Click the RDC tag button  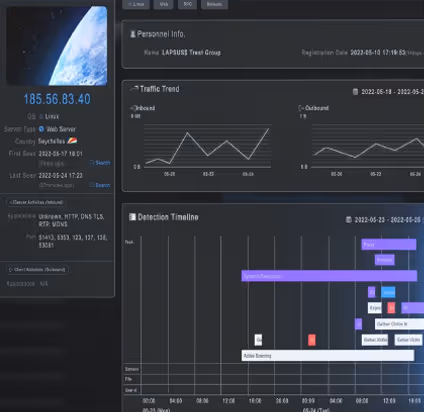[x=187, y=4]
